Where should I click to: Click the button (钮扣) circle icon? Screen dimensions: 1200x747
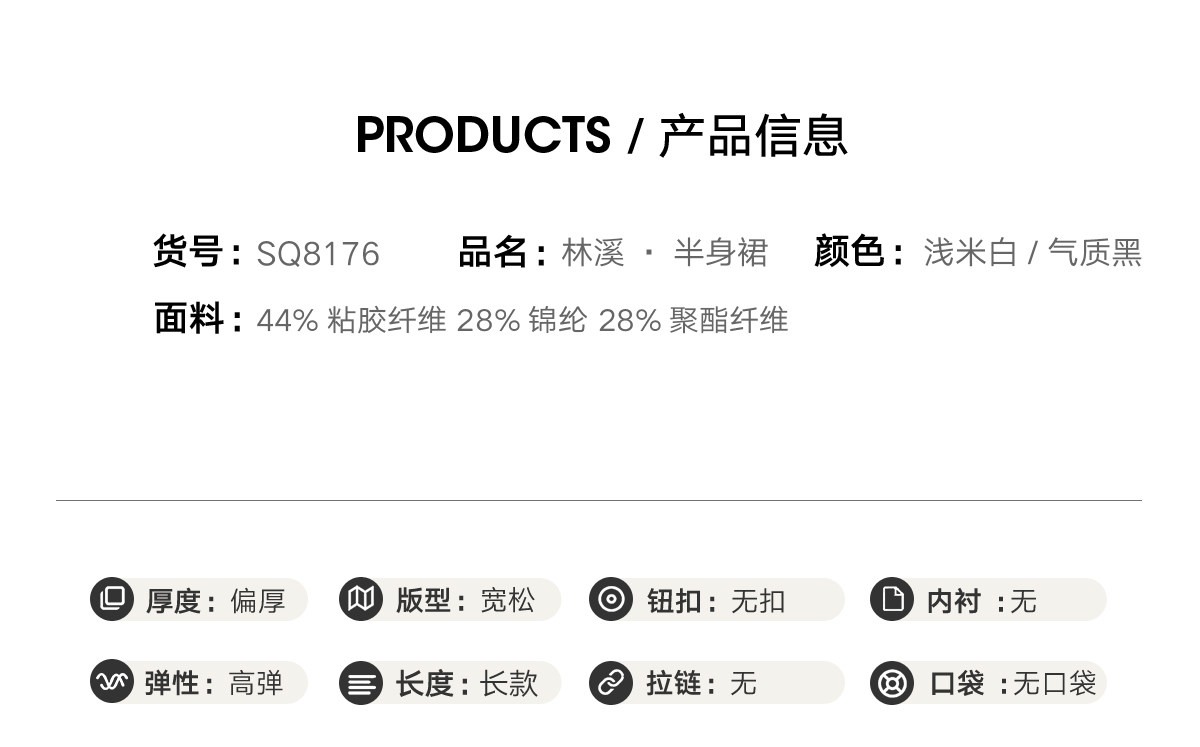coord(611,600)
